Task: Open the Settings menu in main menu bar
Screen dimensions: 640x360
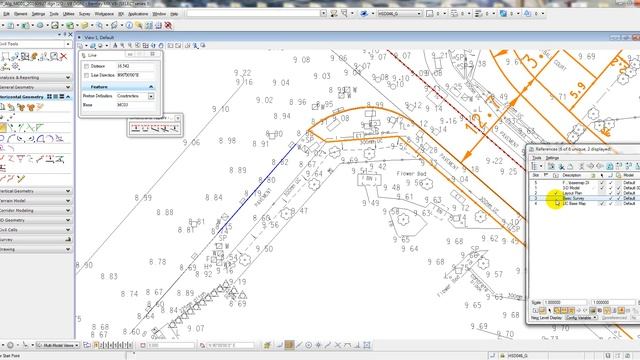Action: pyautogui.click(x=38, y=14)
